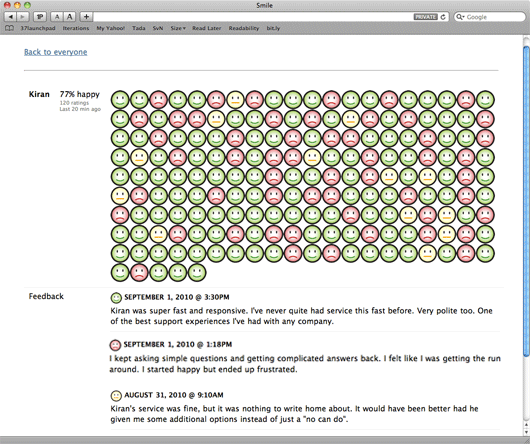Click the browser forward arrow button
Viewport: 530px width, 444px height.
point(23,17)
